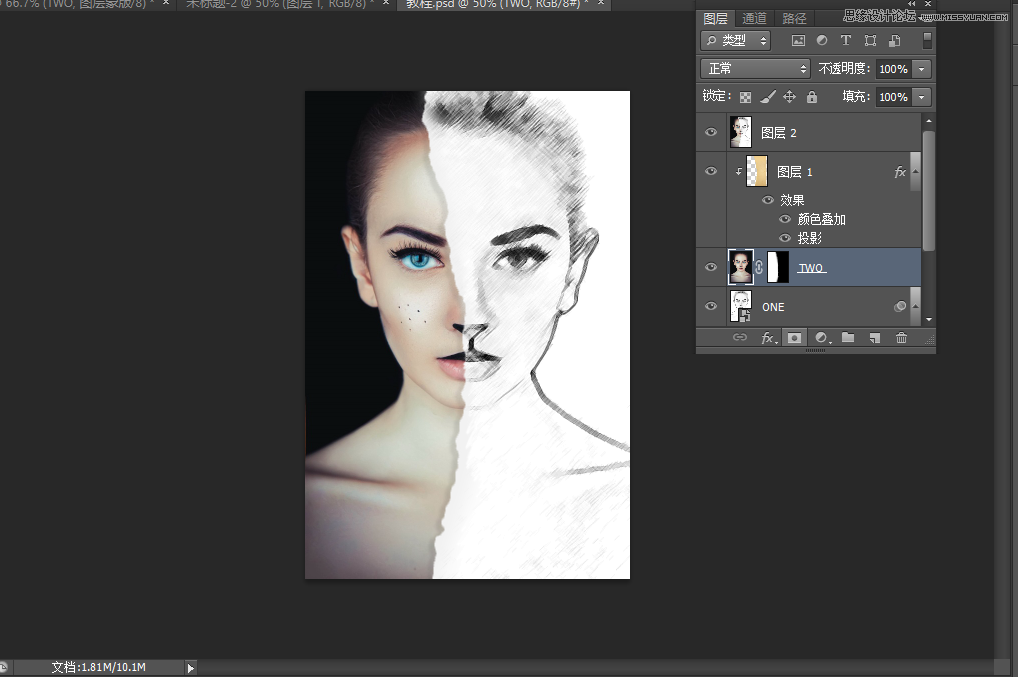Create a new layer group with the folder icon
Screen dimensions: 1018x677
click(x=848, y=338)
